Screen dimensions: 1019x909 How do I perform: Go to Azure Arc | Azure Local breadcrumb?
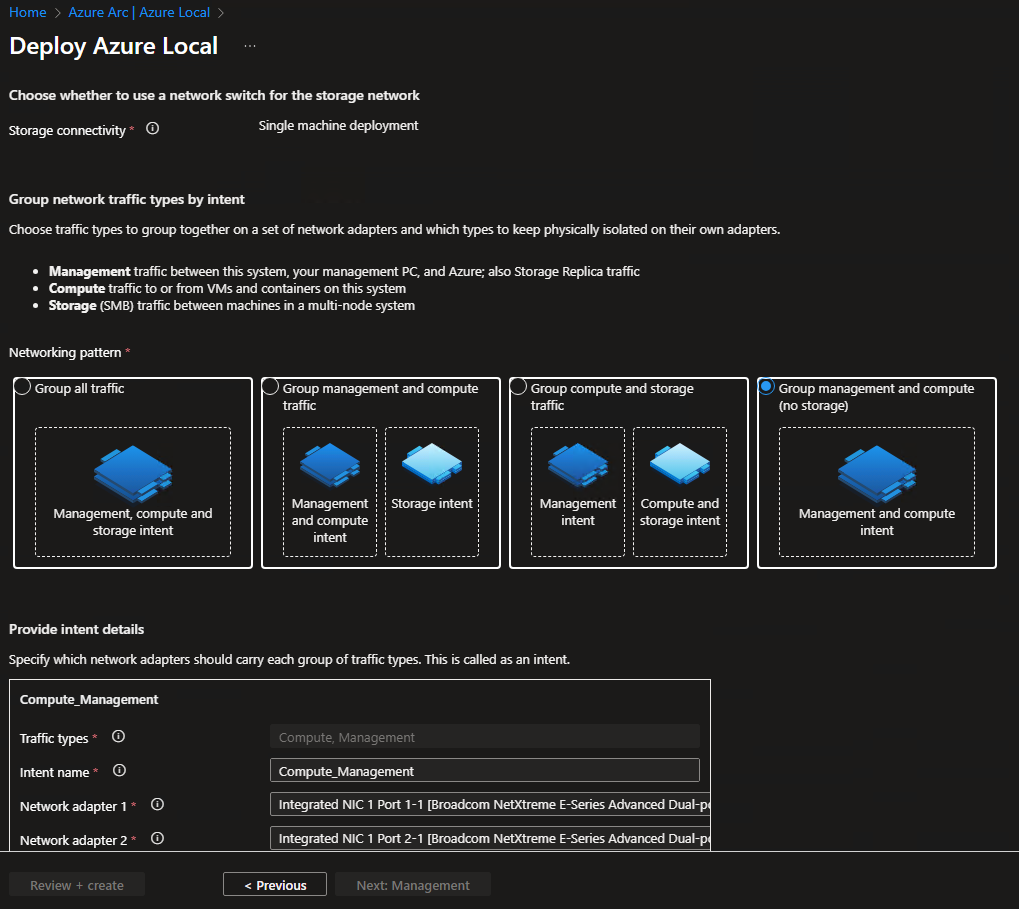point(139,12)
